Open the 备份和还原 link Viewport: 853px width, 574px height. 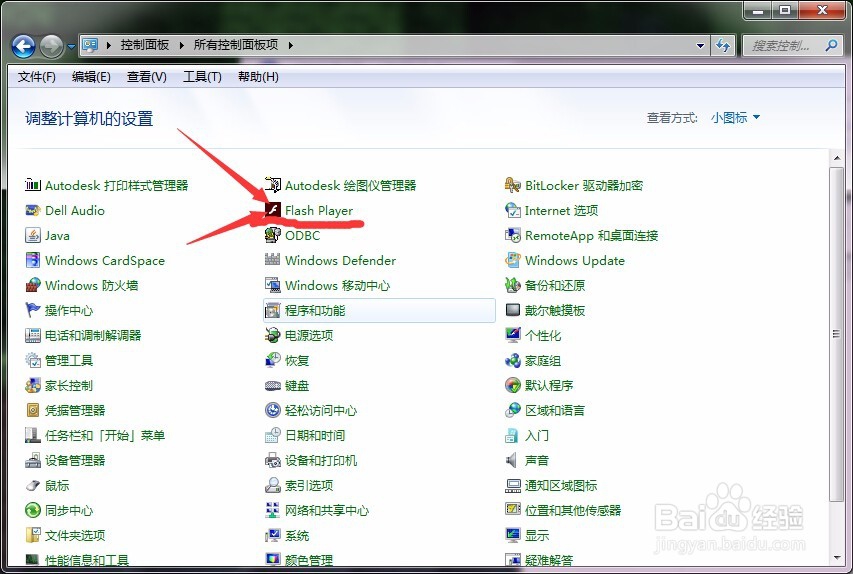click(x=555, y=285)
